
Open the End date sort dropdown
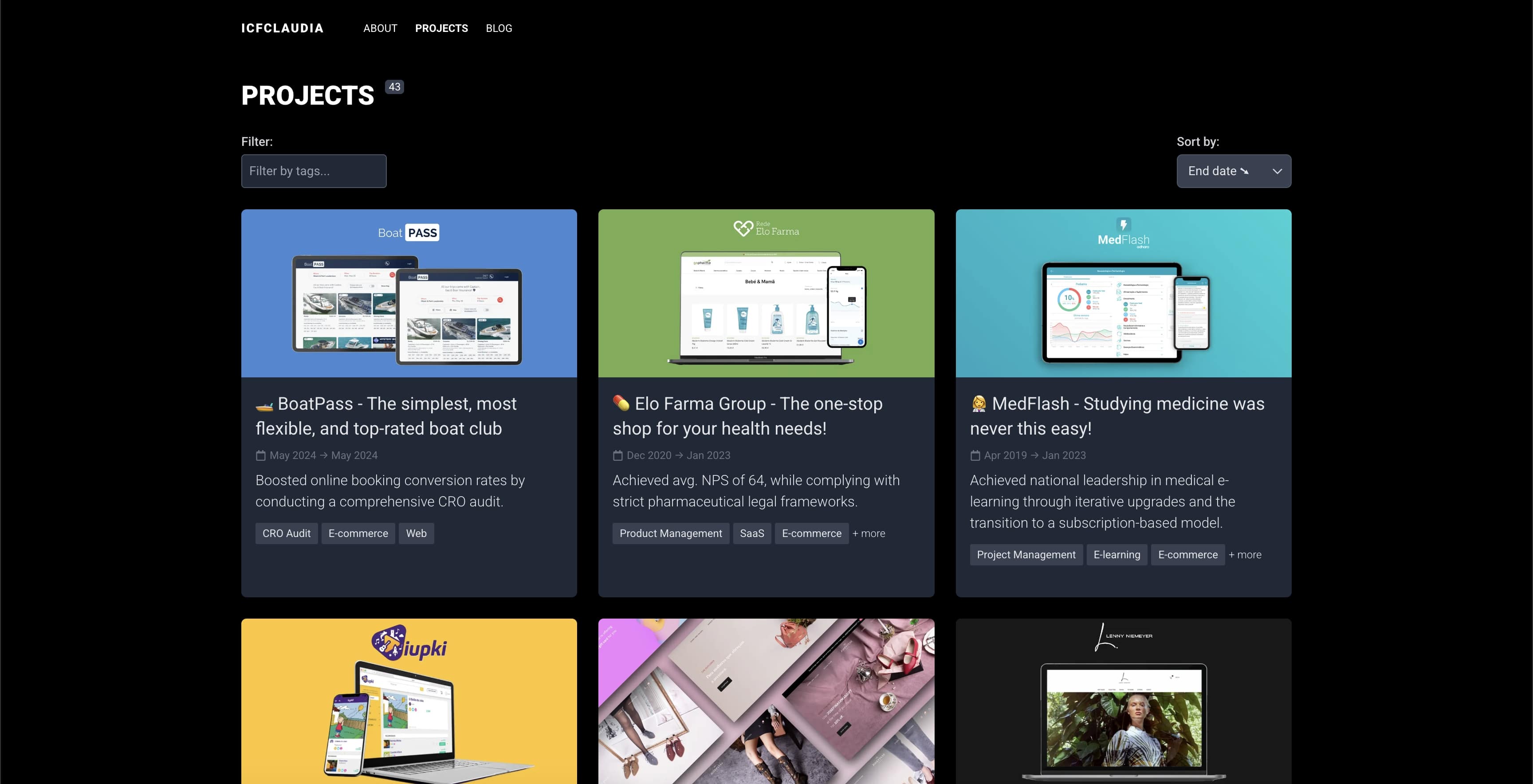[1234, 171]
